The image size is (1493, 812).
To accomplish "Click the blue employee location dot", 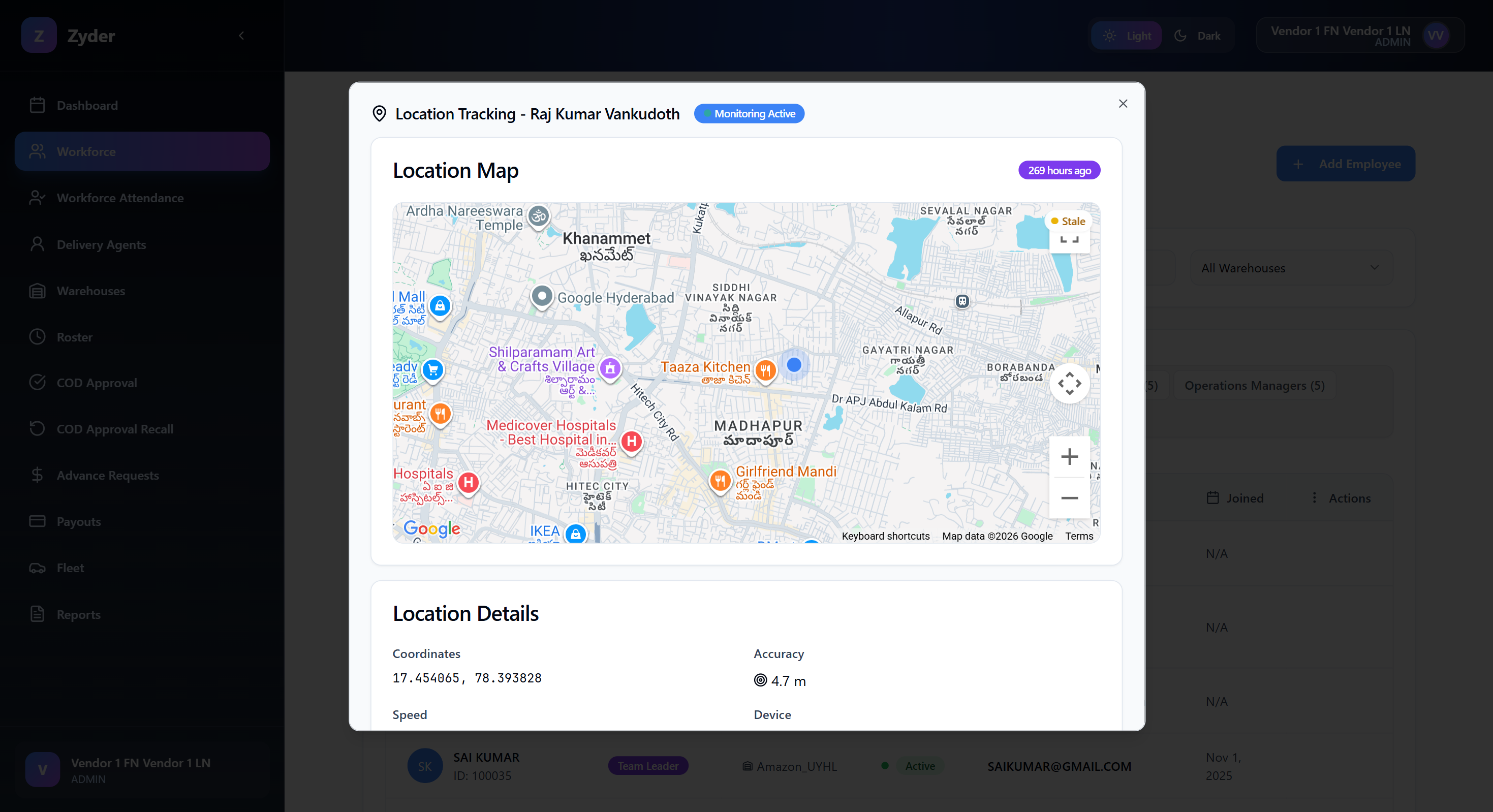I will (x=793, y=364).
